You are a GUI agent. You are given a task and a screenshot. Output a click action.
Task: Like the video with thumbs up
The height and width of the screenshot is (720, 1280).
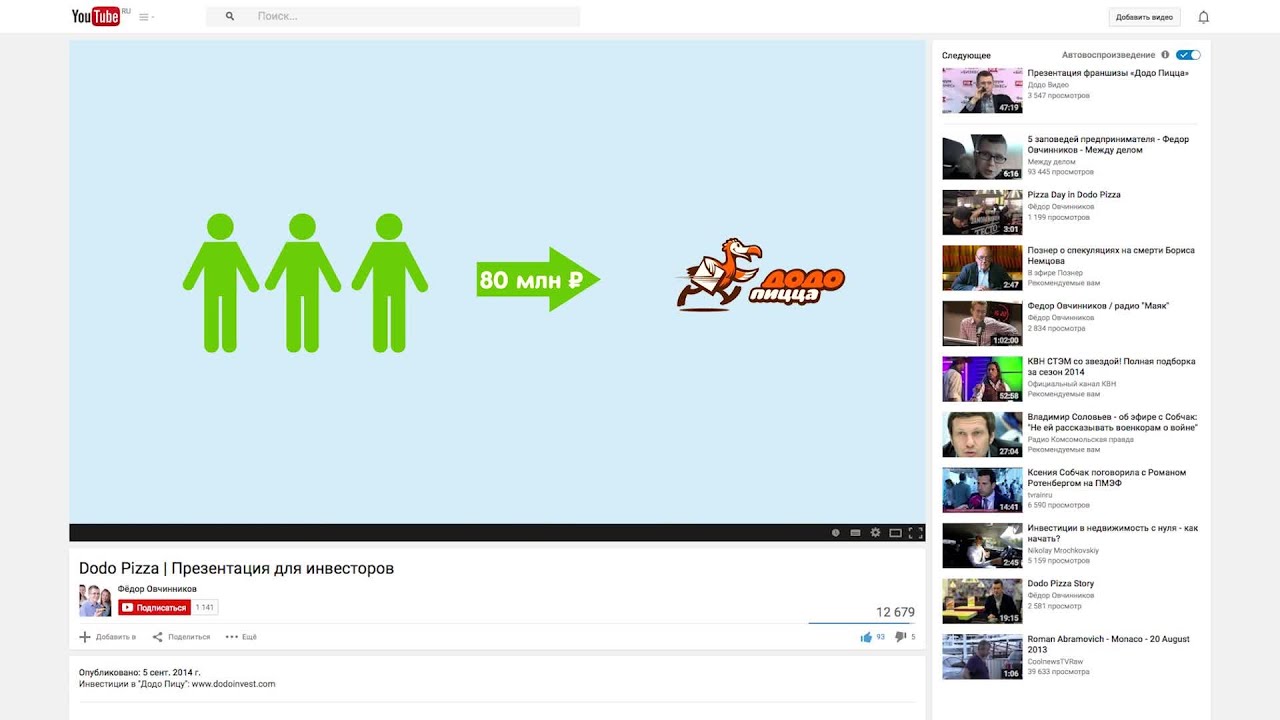coord(866,637)
